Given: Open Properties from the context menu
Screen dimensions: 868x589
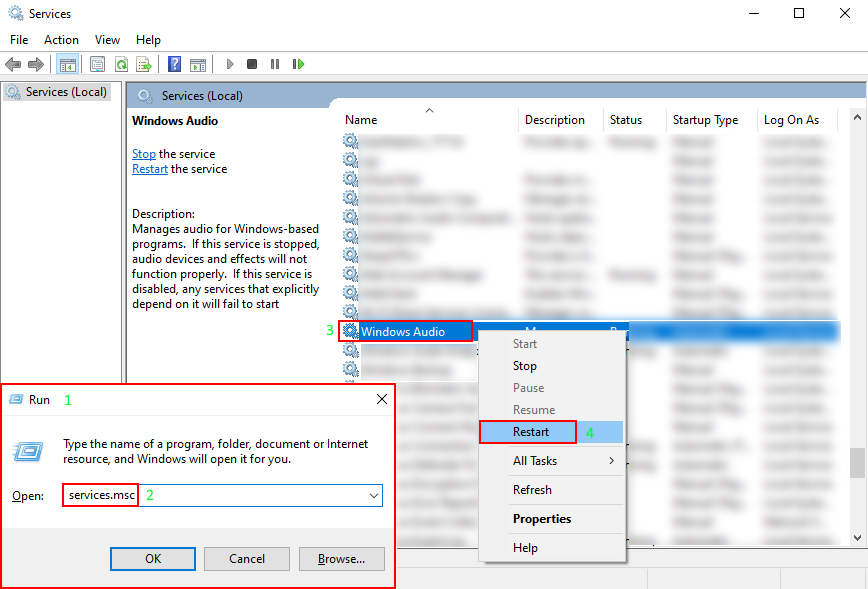Looking at the screenshot, I should pos(551,519).
